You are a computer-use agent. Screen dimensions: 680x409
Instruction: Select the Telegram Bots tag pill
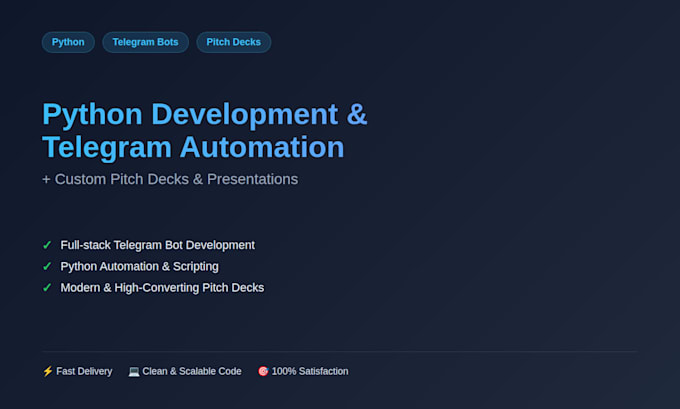[x=145, y=42]
